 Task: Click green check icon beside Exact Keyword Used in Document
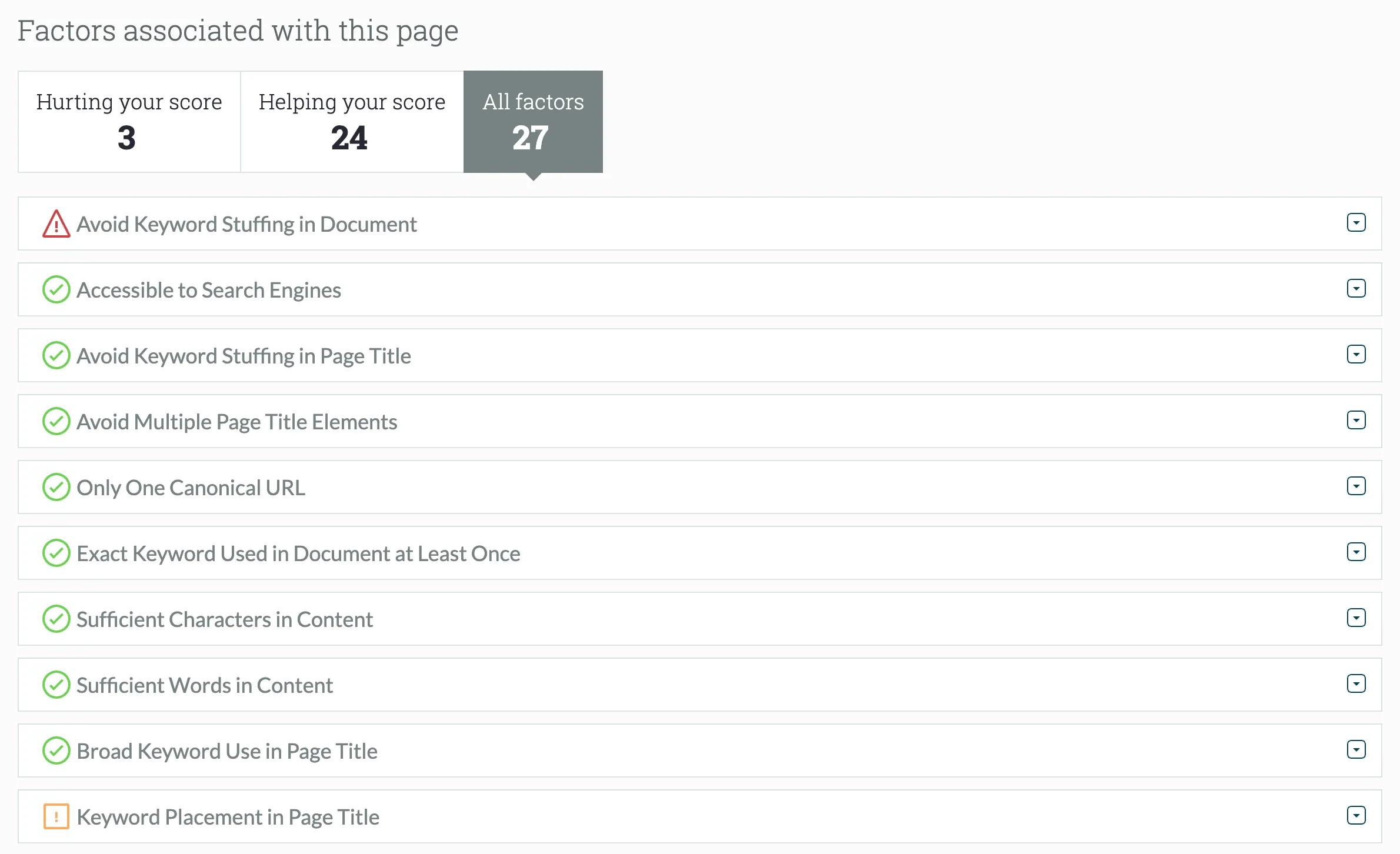click(56, 553)
